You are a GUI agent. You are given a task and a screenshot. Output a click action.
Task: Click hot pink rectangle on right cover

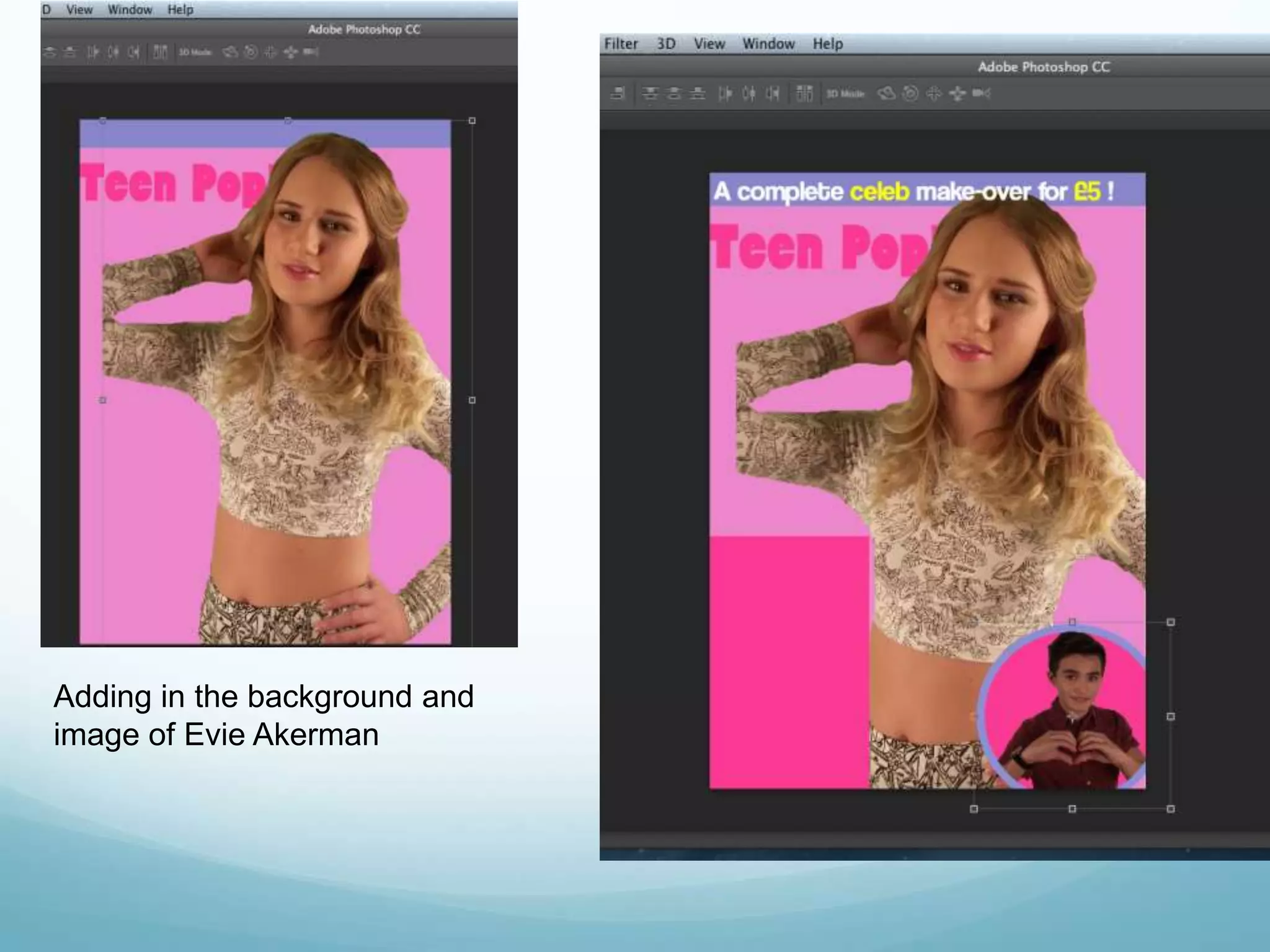tap(789, 662)
